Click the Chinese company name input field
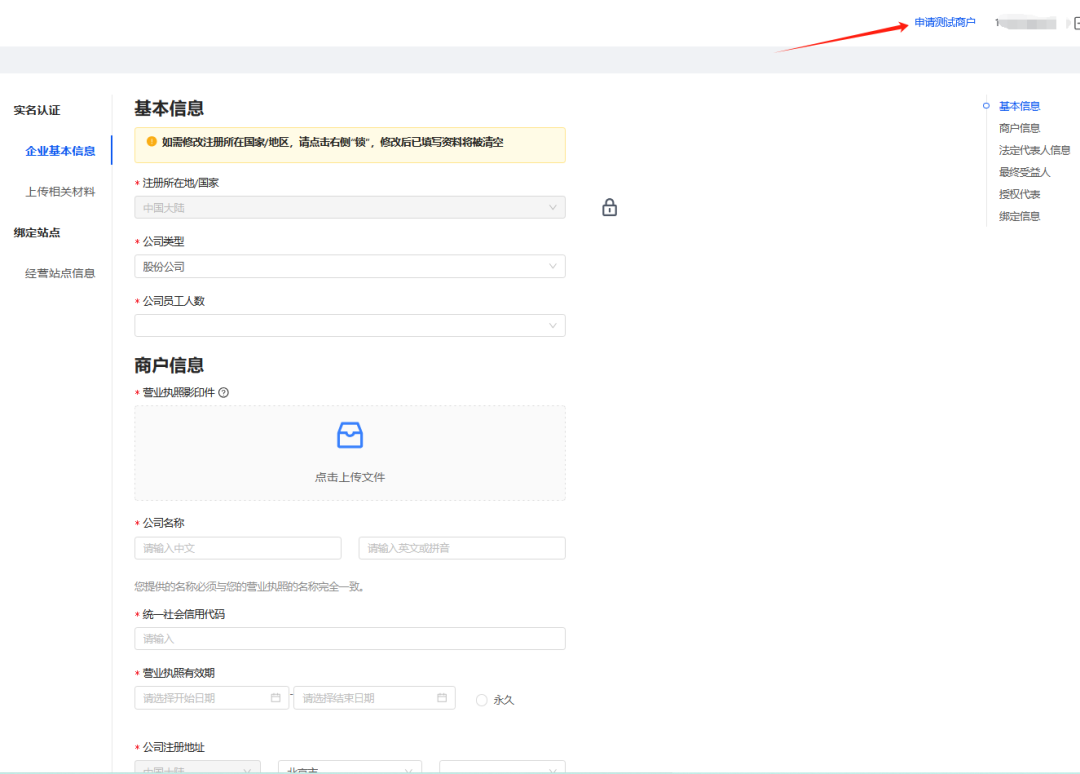This screenshot has height=774, width=1080. tap(238, 548)
